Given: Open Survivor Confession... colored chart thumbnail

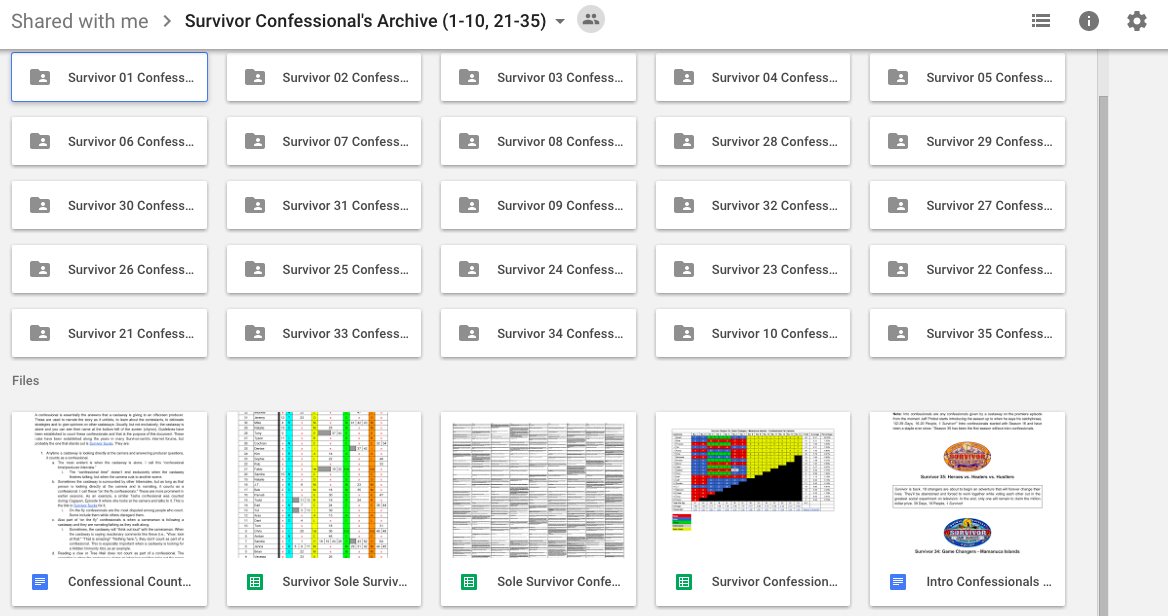Looking at the screenshot, I should click(753, 485).
